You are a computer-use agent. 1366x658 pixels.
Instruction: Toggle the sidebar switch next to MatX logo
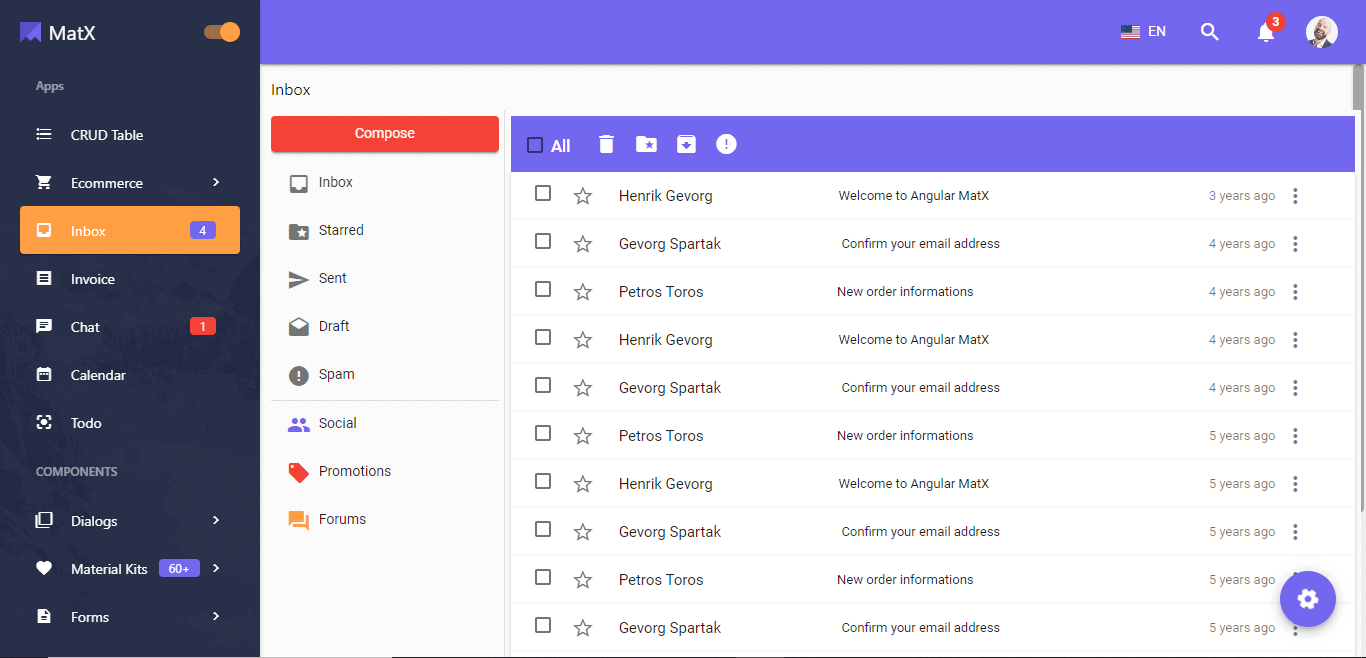pos(222,32)
